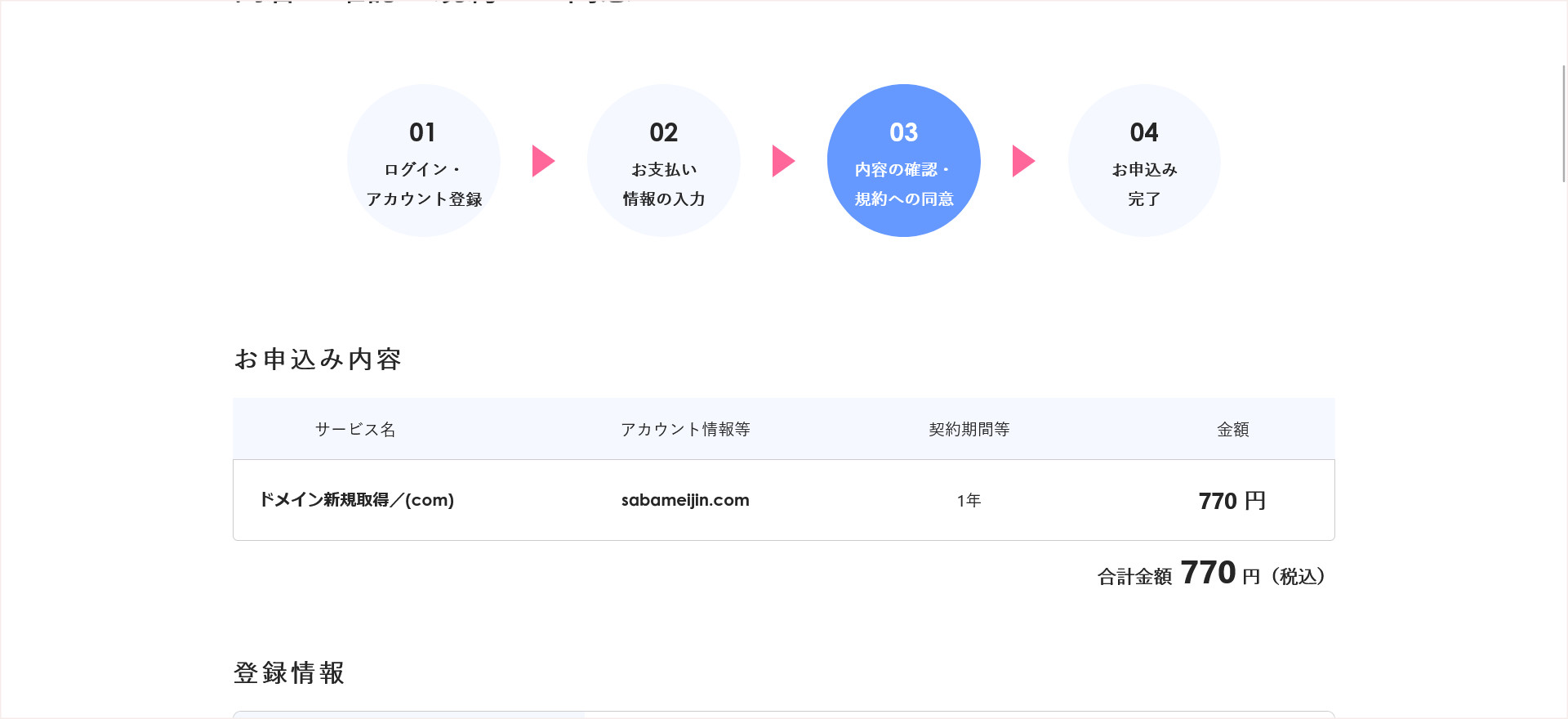Click the 合計金額 total label
The height and width of the screenshot is (719, 1568).
click(x=1134, y=577)
